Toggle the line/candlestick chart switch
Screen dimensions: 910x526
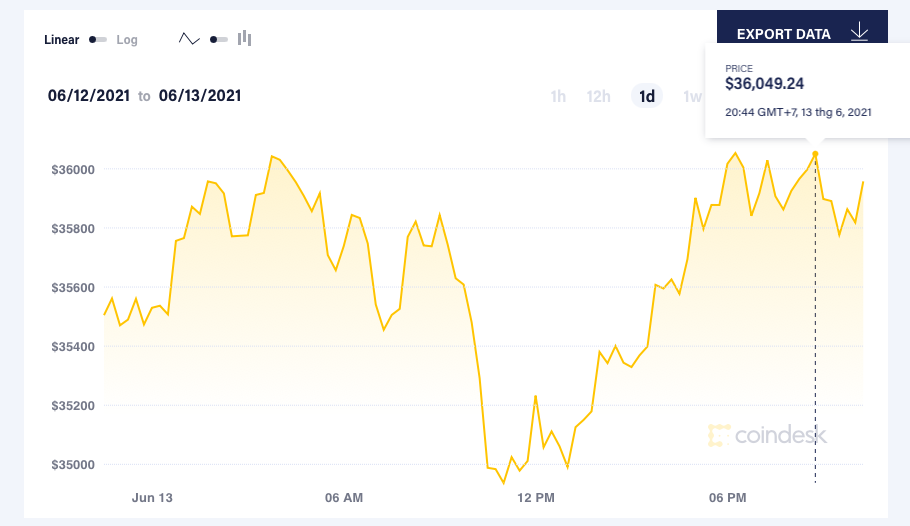218,40
